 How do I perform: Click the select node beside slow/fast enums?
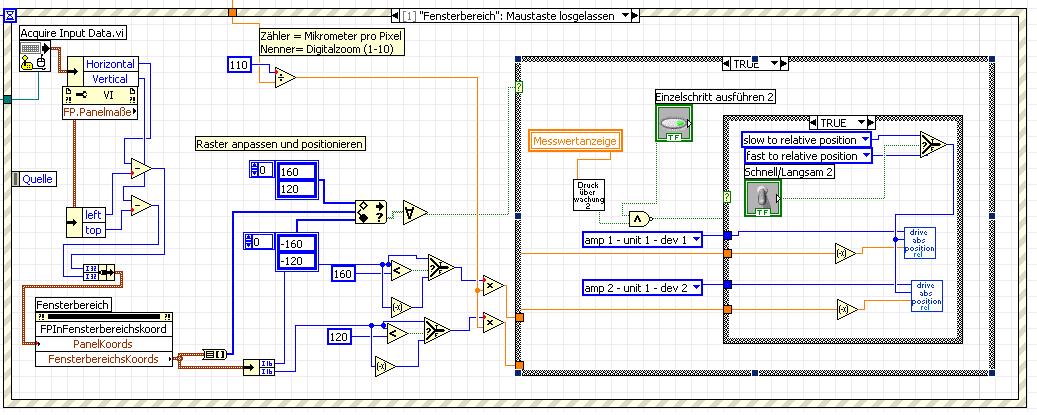coord(932,142)
